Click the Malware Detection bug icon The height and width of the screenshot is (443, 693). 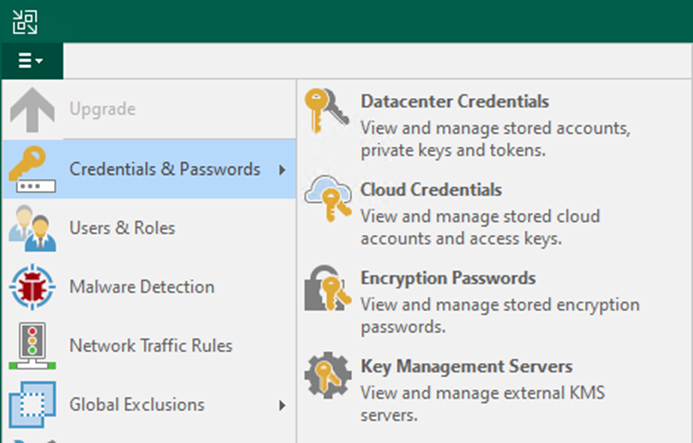32,286
